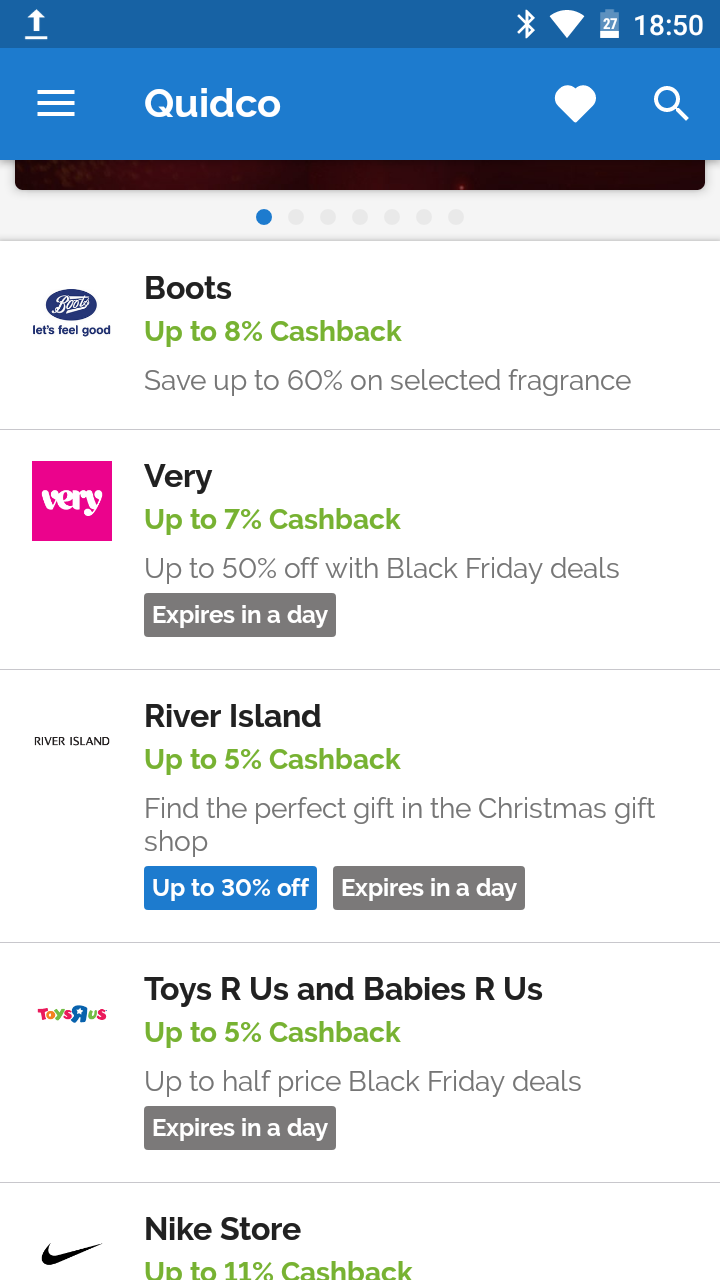This screenshot has height=1280, width=720.
Task: Tap the Quidco app title
Action: click(x=212, y=104)
